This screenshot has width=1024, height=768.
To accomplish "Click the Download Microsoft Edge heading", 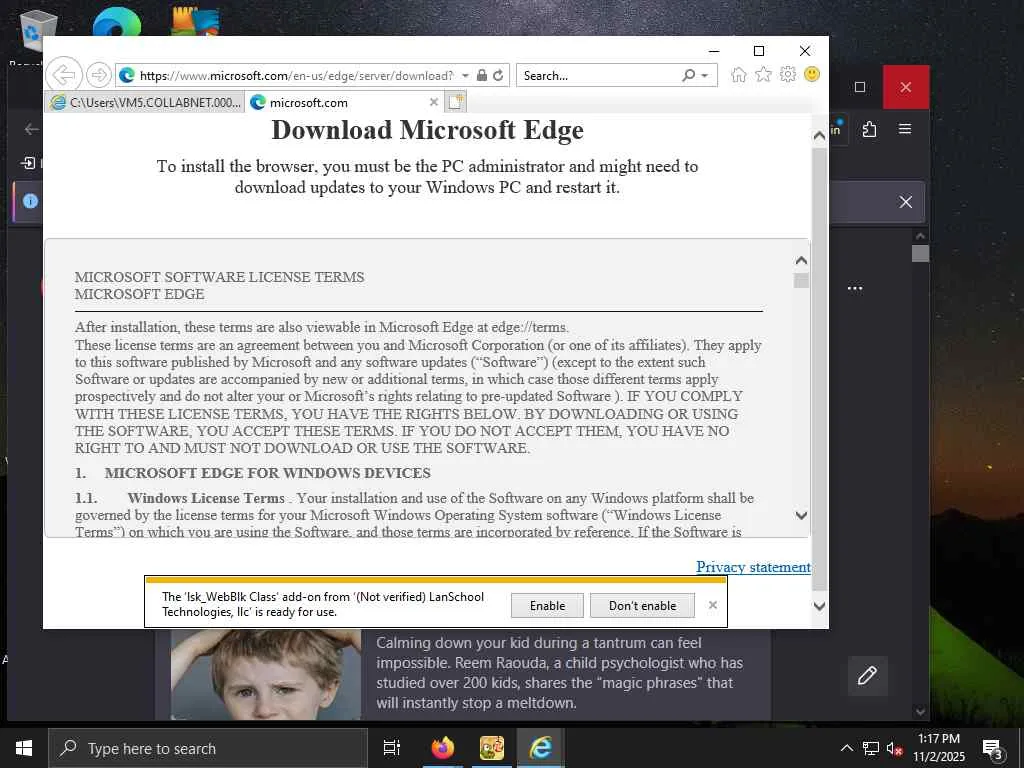I will (427, 130).
